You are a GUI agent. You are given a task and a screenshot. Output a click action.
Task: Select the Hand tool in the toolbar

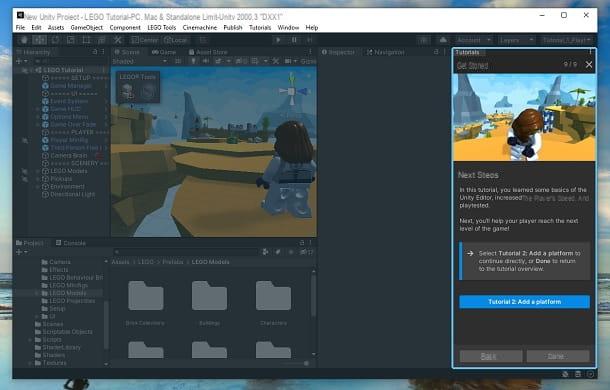click(x=24, y=40)
